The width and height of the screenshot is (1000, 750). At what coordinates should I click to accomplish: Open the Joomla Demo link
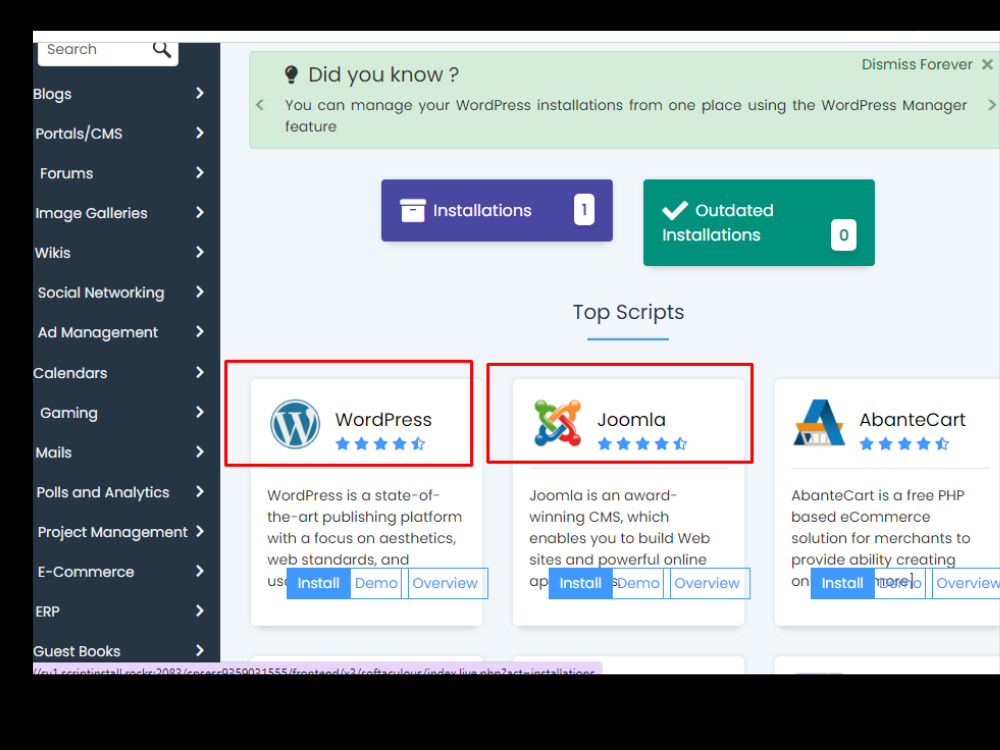(638, 583)
